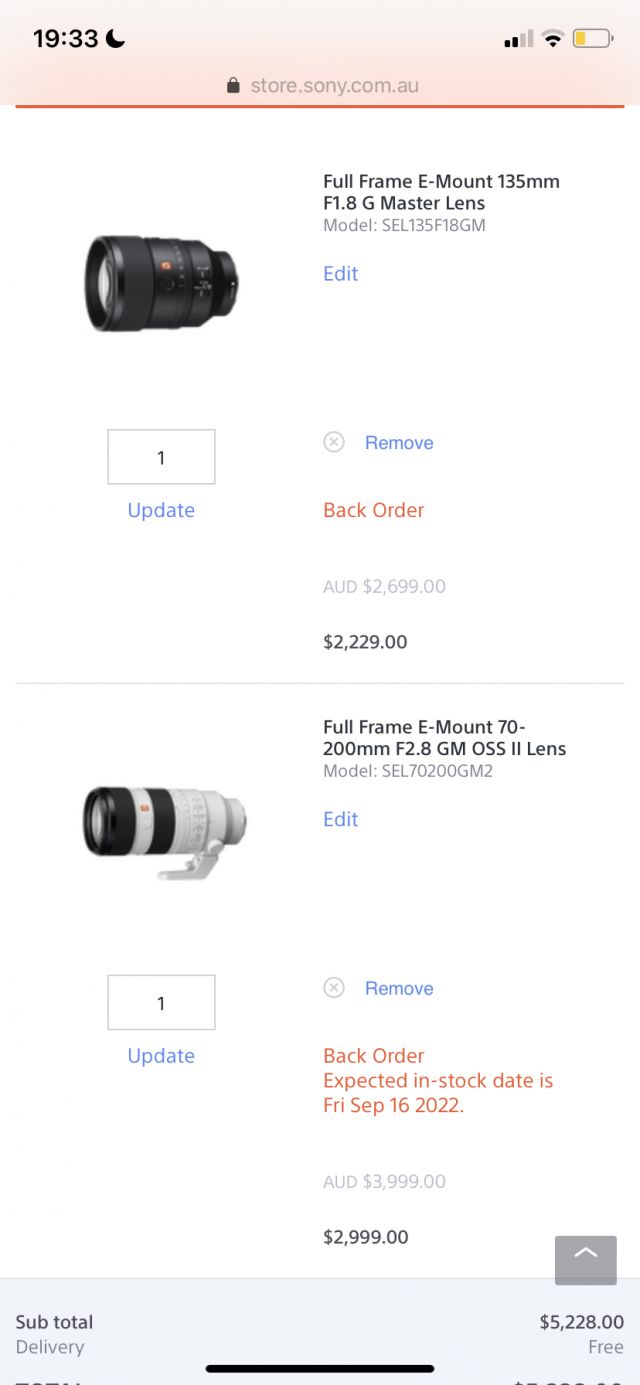Click Update under the 135mm lens quantity
This screenshot has width=640, height=1385.
(161, 510)
